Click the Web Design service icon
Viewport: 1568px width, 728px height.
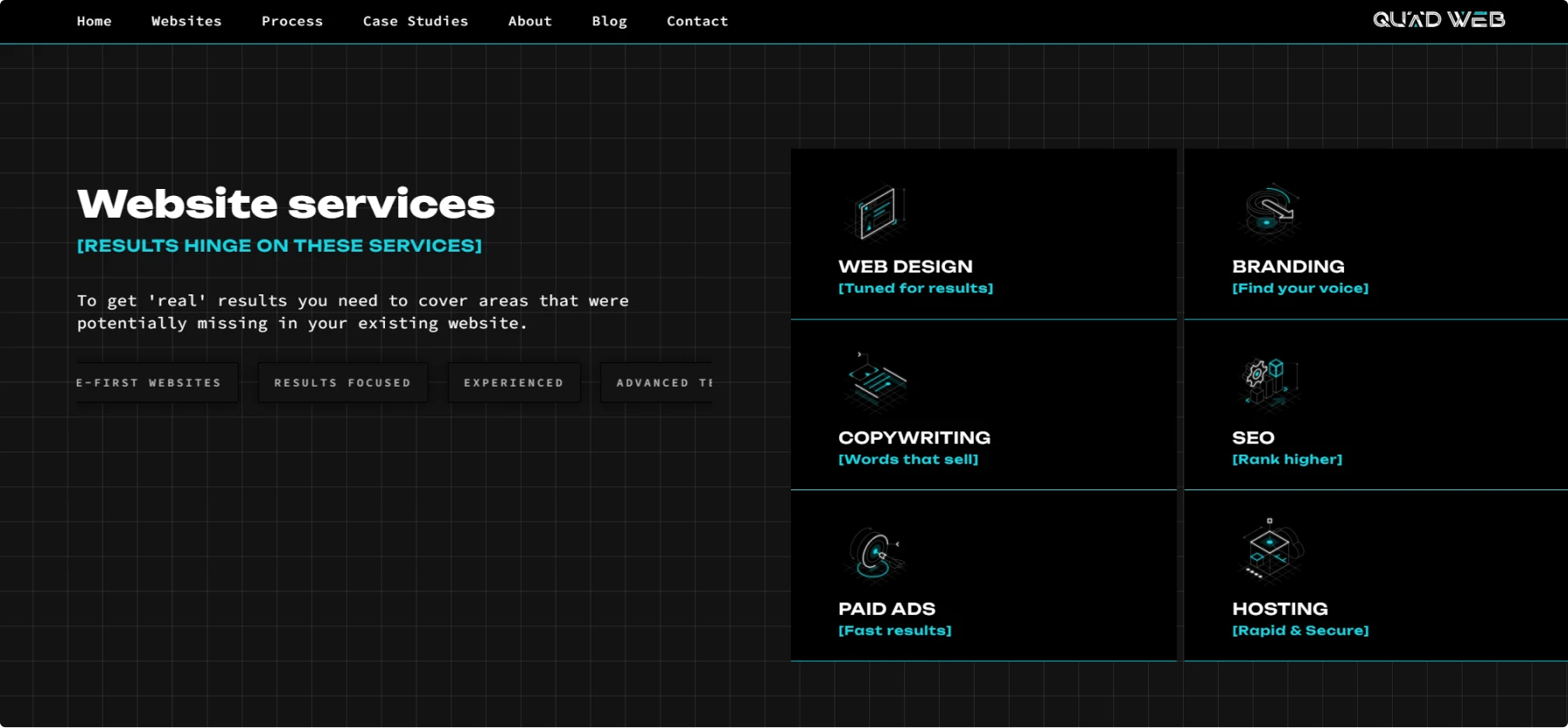[x=875, y=213]
